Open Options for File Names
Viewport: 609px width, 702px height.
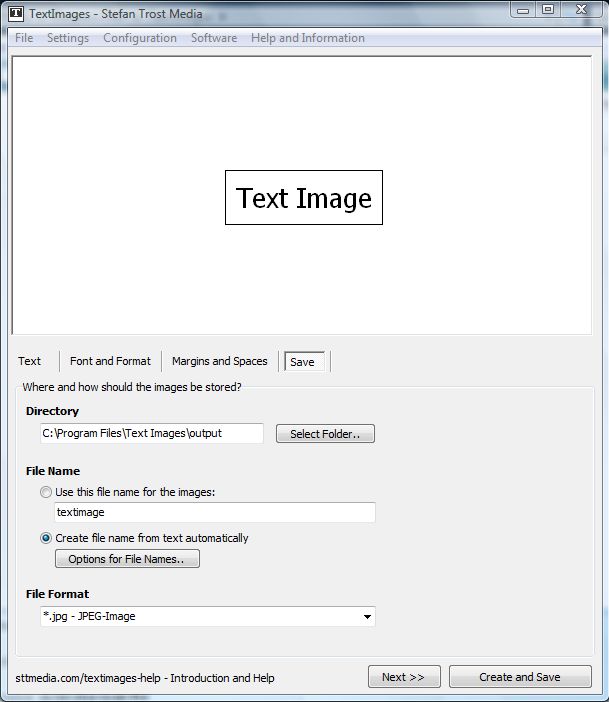[x=127, y=559]
